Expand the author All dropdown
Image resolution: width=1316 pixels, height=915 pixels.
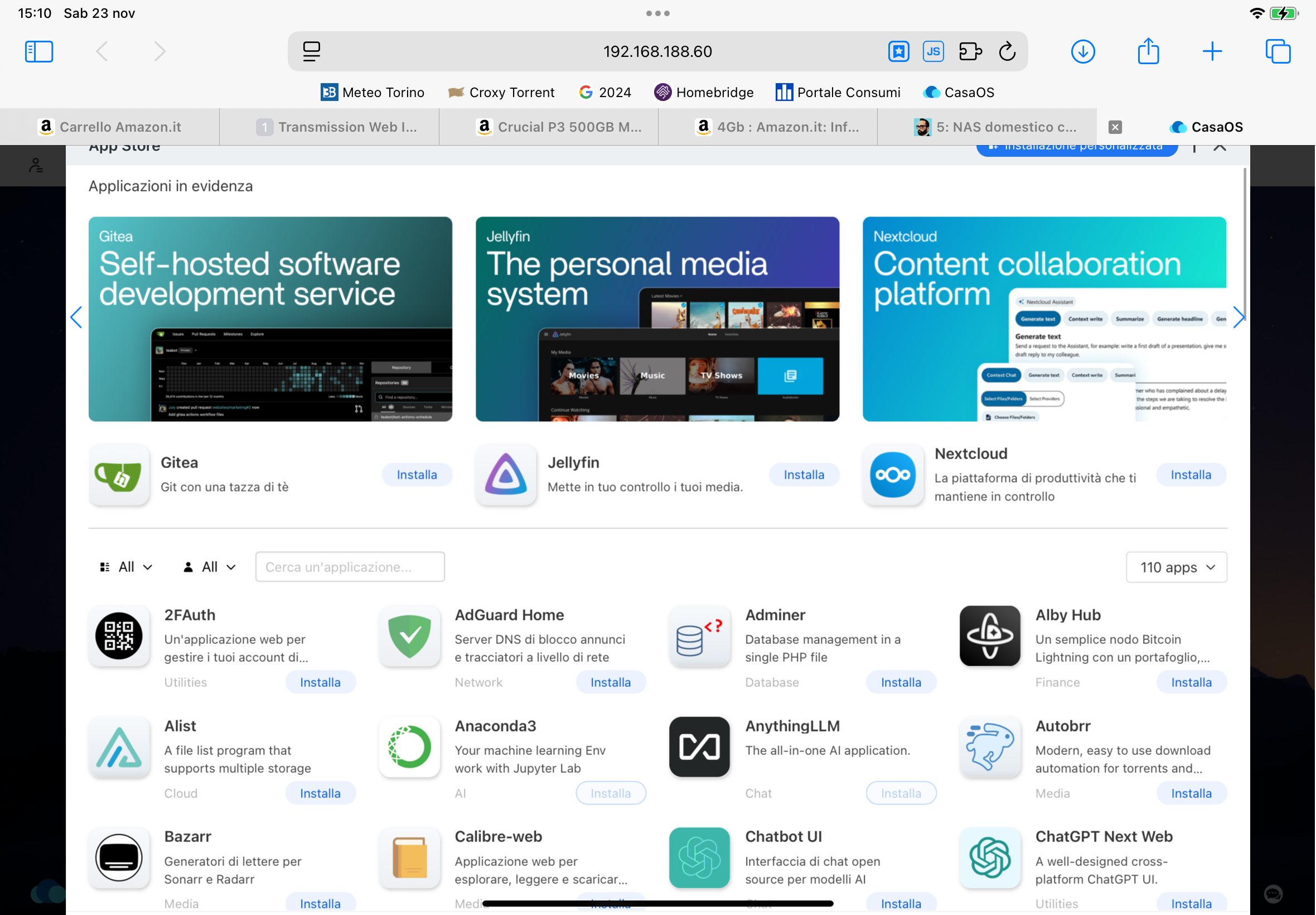210,567
